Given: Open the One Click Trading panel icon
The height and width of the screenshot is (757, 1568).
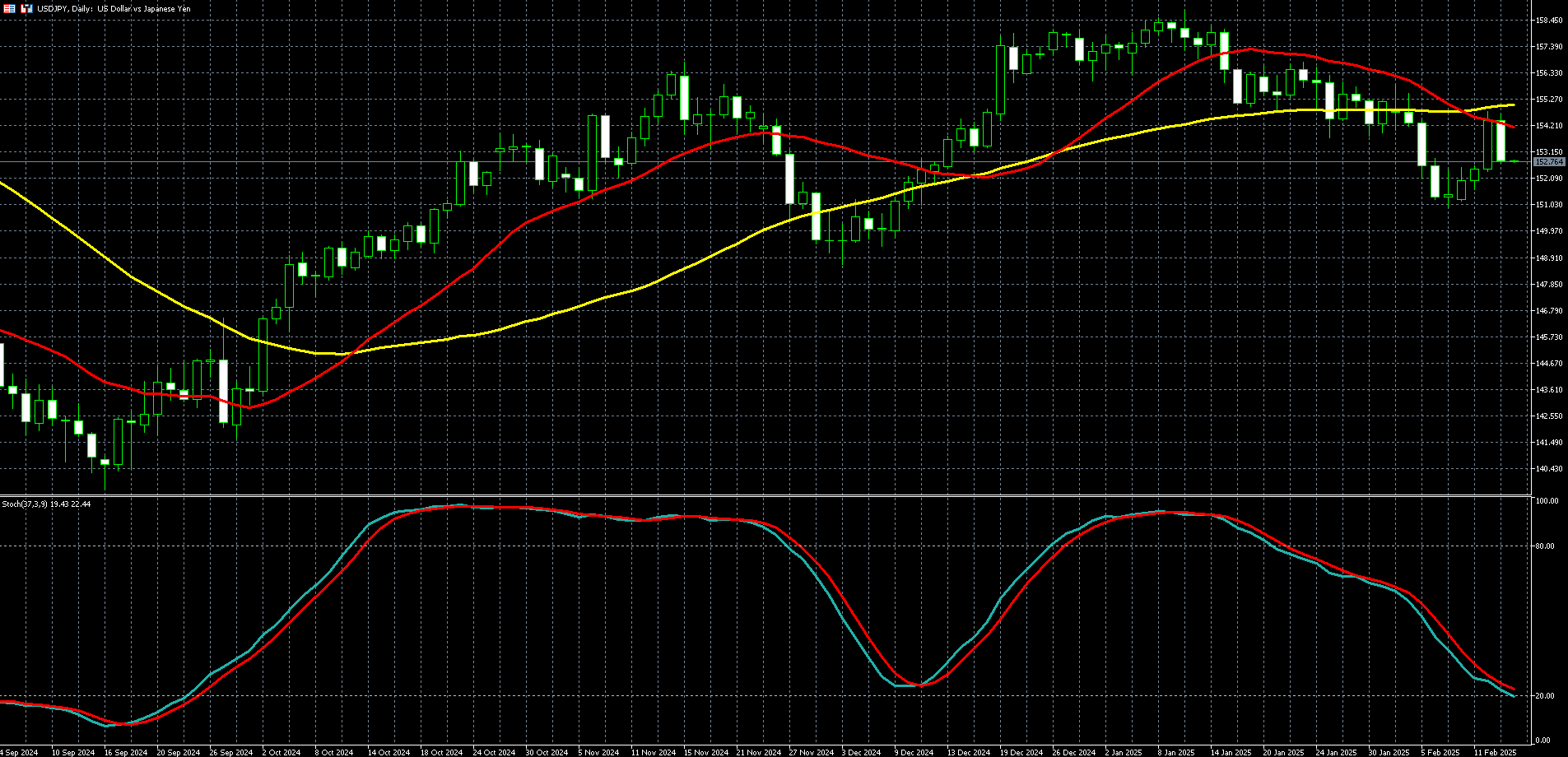Looking at the screenshot, I should pyautogui.click(x=26, y=8).
